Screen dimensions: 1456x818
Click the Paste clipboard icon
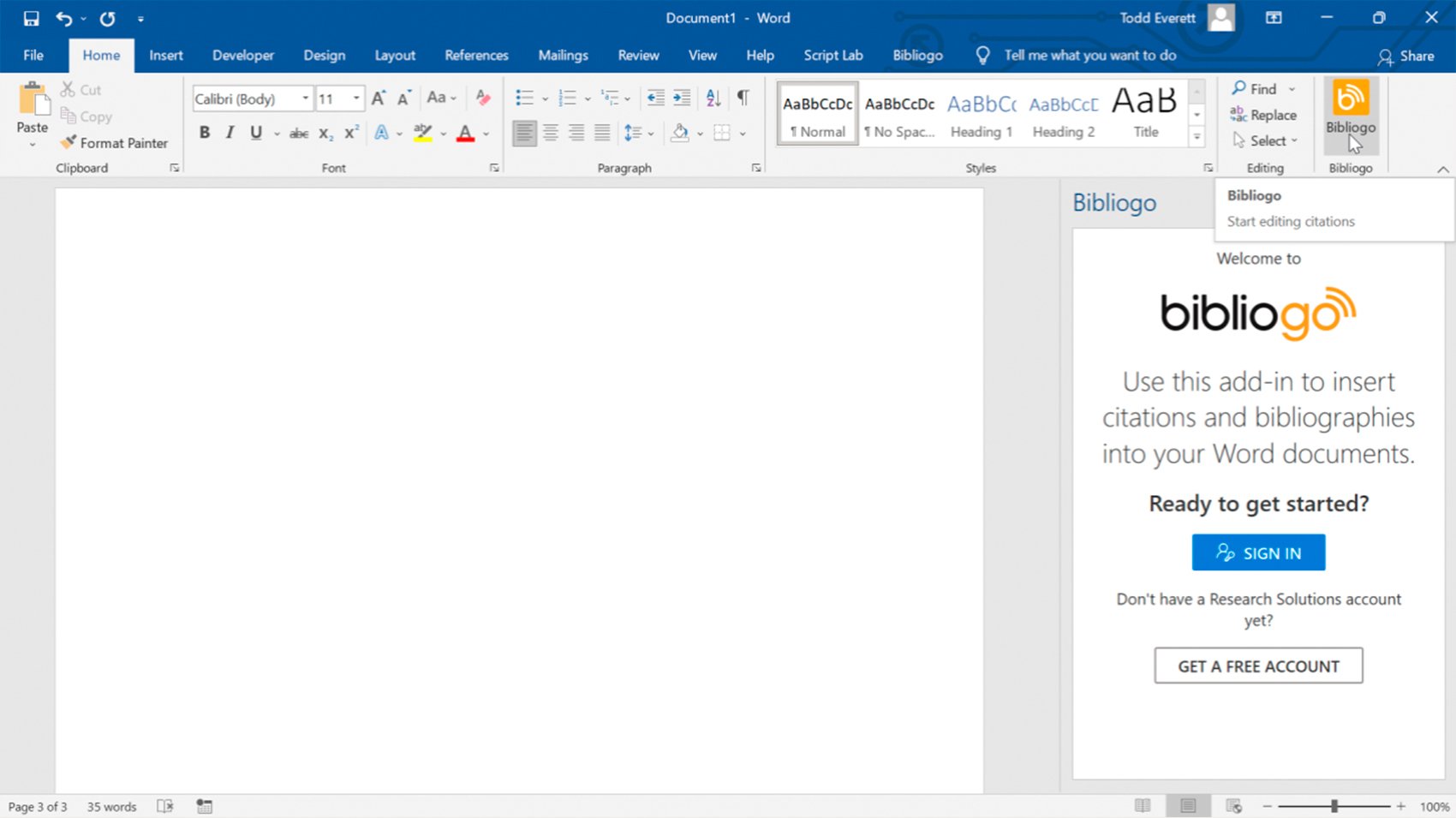(33, 99)
